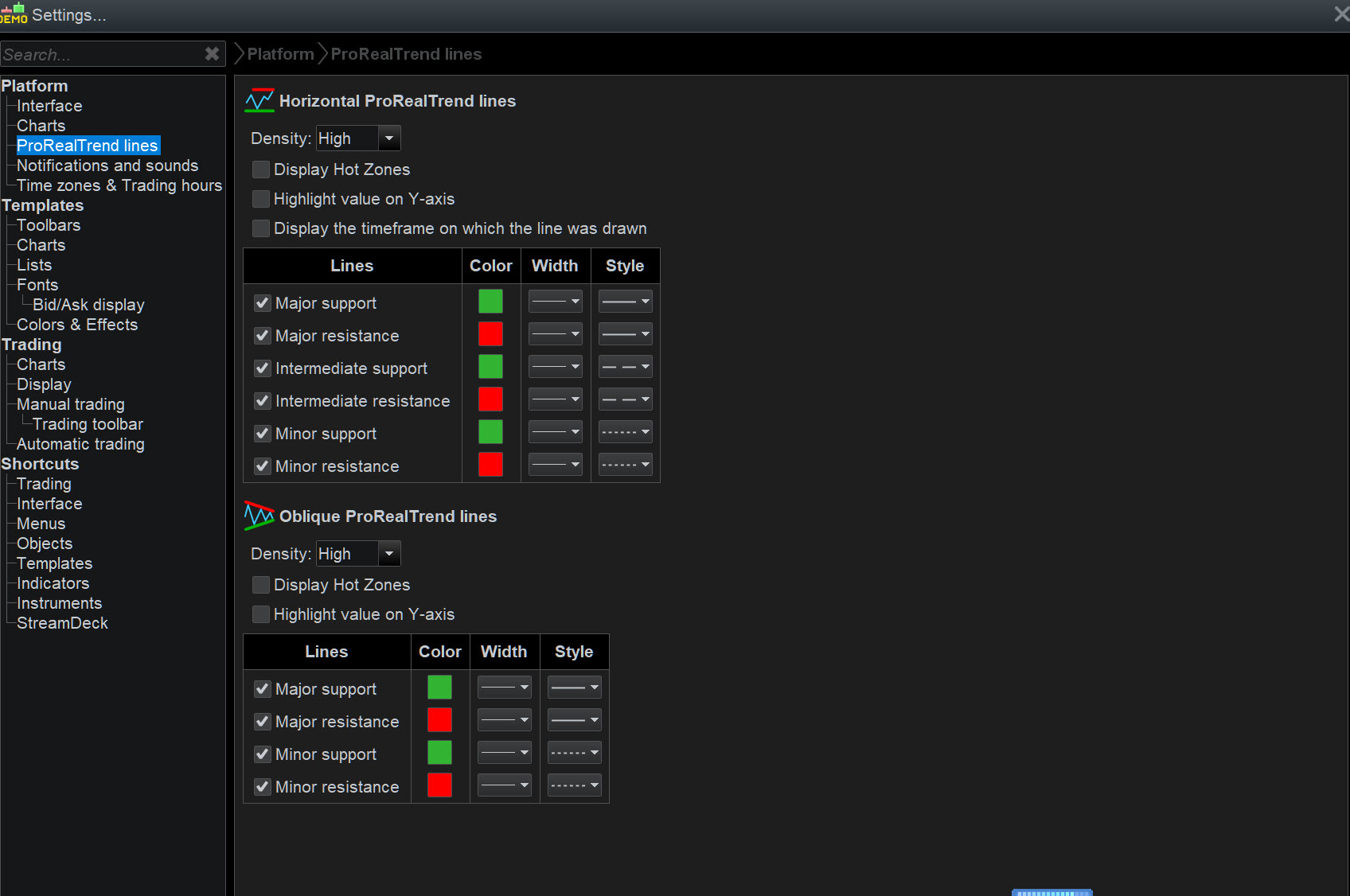Image resolution: width=1350 pixels, height=896 pixels.
Task: Open Instruments shortcuts
Action: coord(60,603)
